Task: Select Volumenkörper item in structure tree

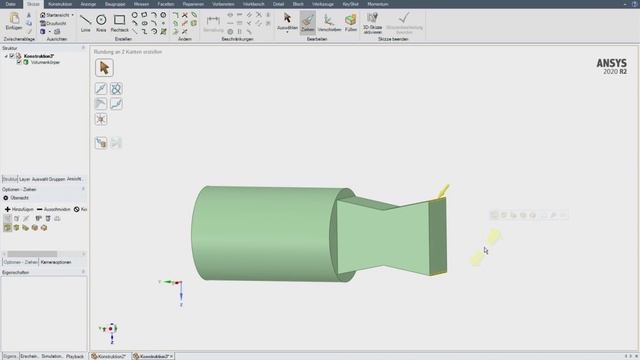Action: click(45, 62)
